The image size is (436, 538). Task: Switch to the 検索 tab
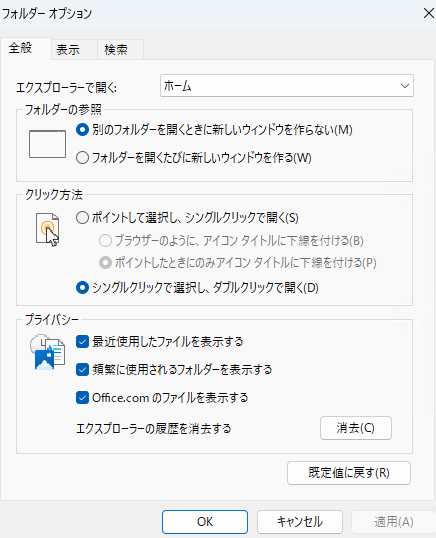point(116,50)
